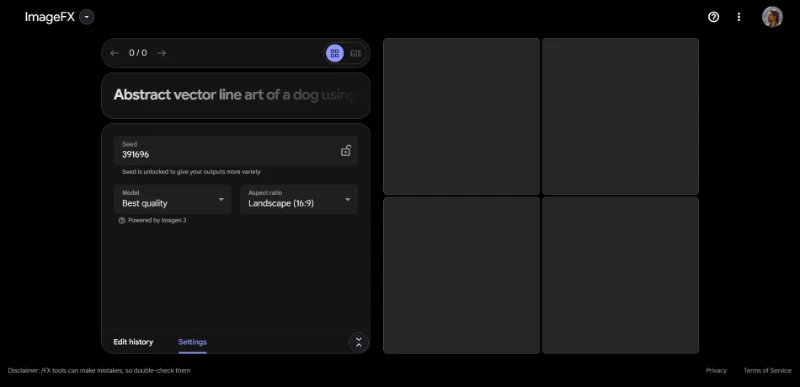
Task: Open the Model dropdown showing Best quality
Action: point(172,199)
